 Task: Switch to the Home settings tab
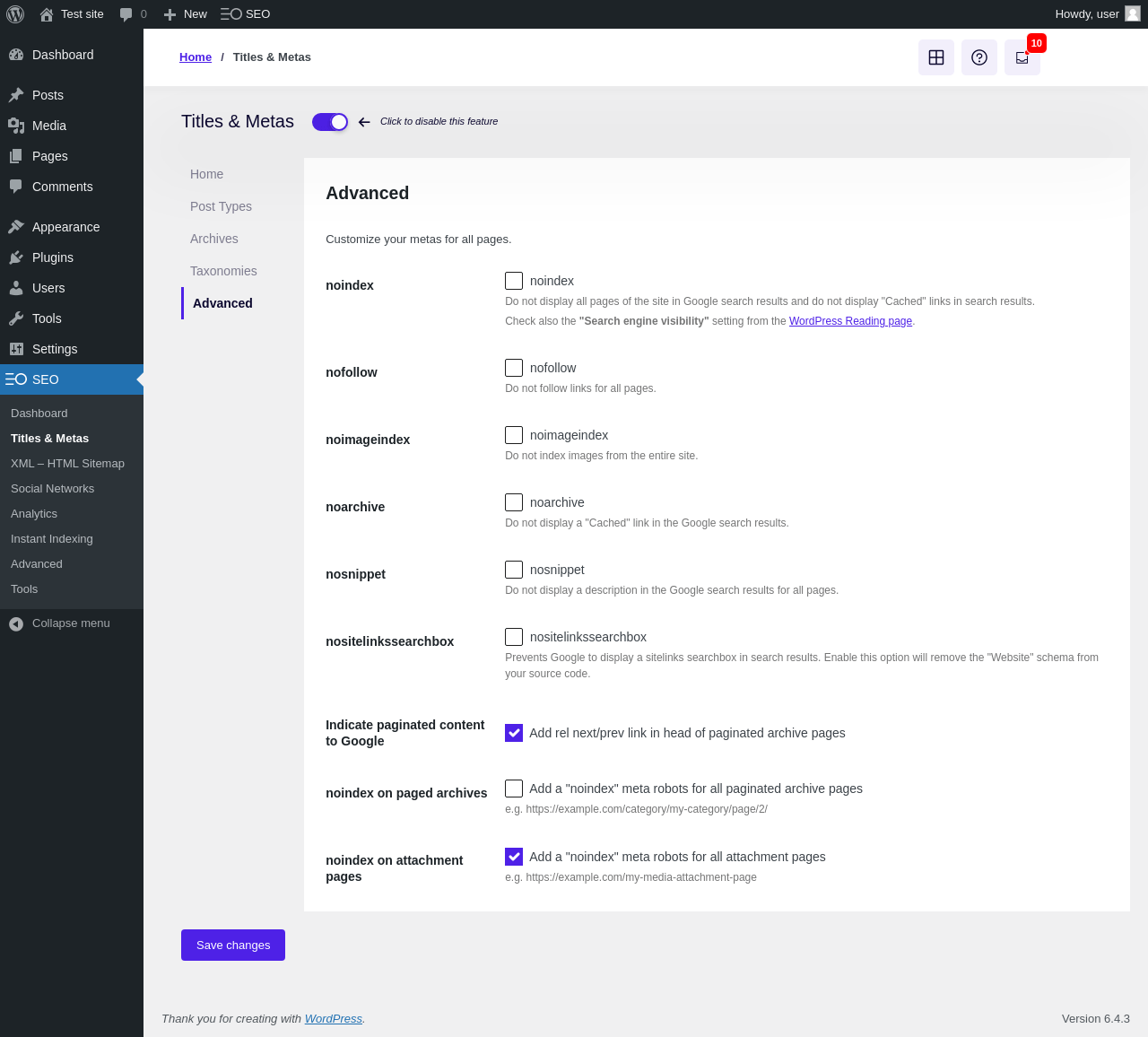point(206,174)
